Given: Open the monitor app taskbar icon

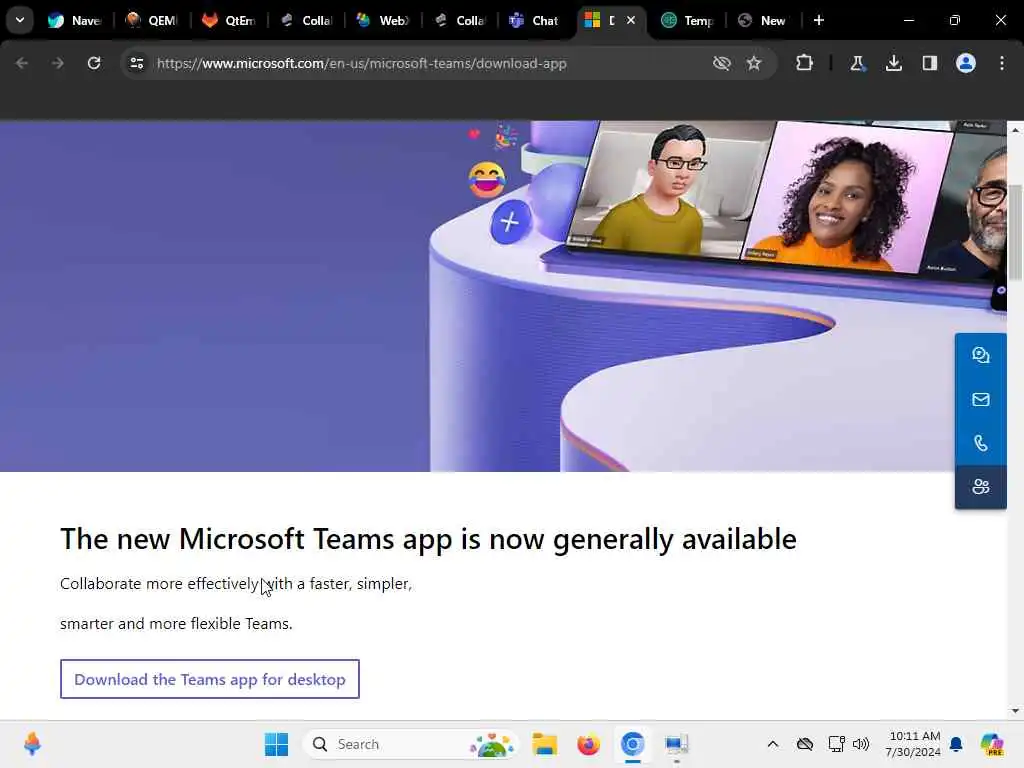Looking at the screenshot, I should tap(677, 744).
